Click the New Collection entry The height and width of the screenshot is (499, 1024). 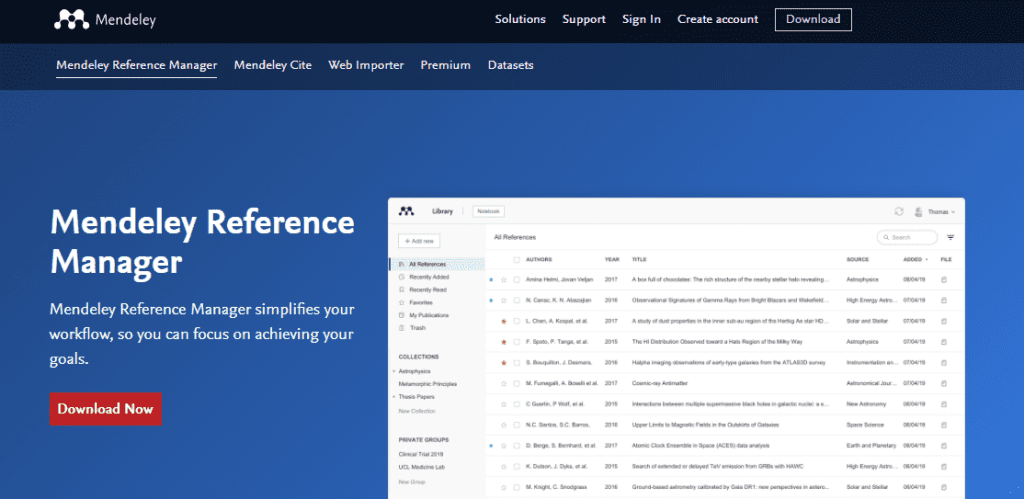point(417,411)
